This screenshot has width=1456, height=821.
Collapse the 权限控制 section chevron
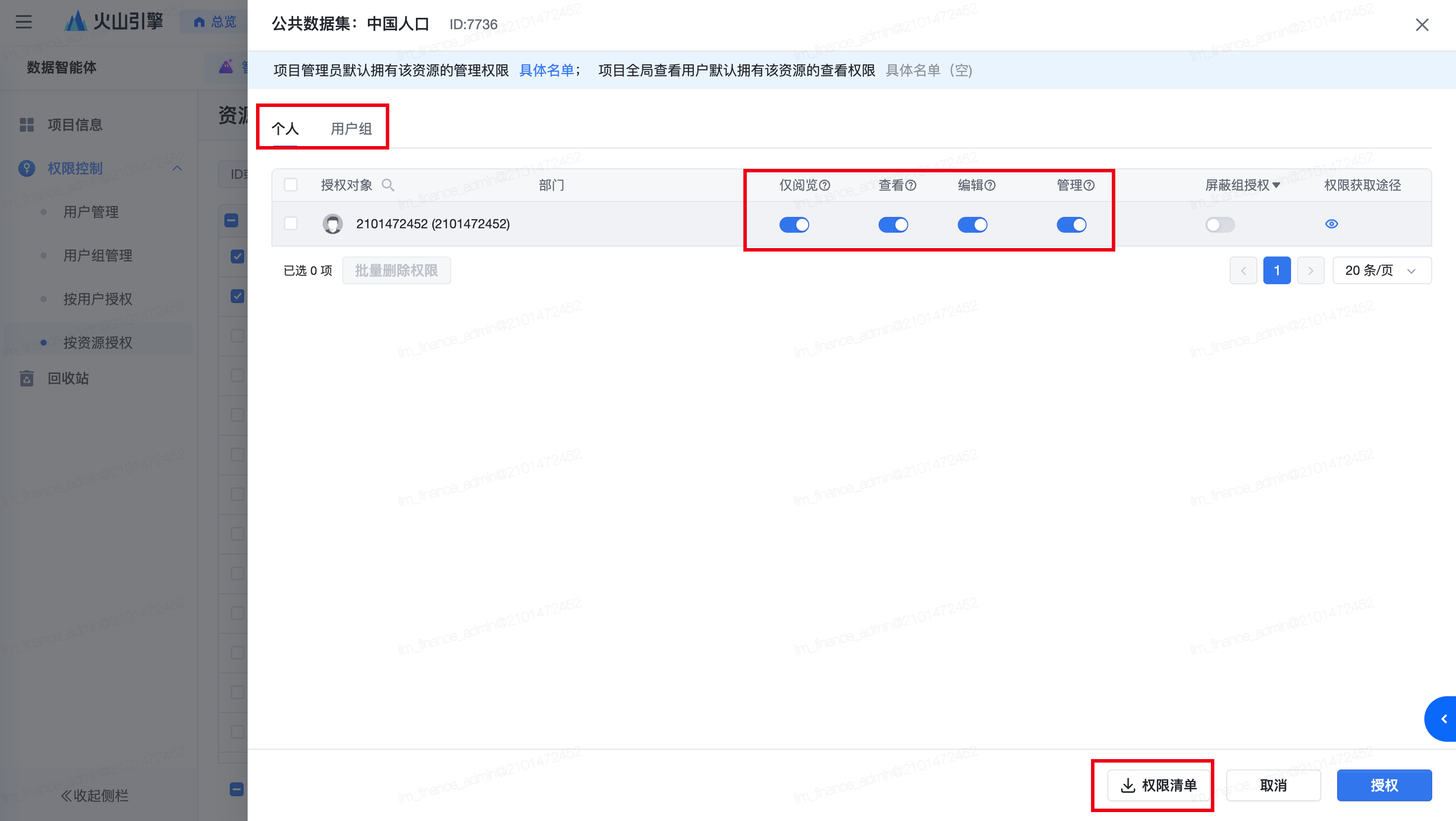coord(177,168)
